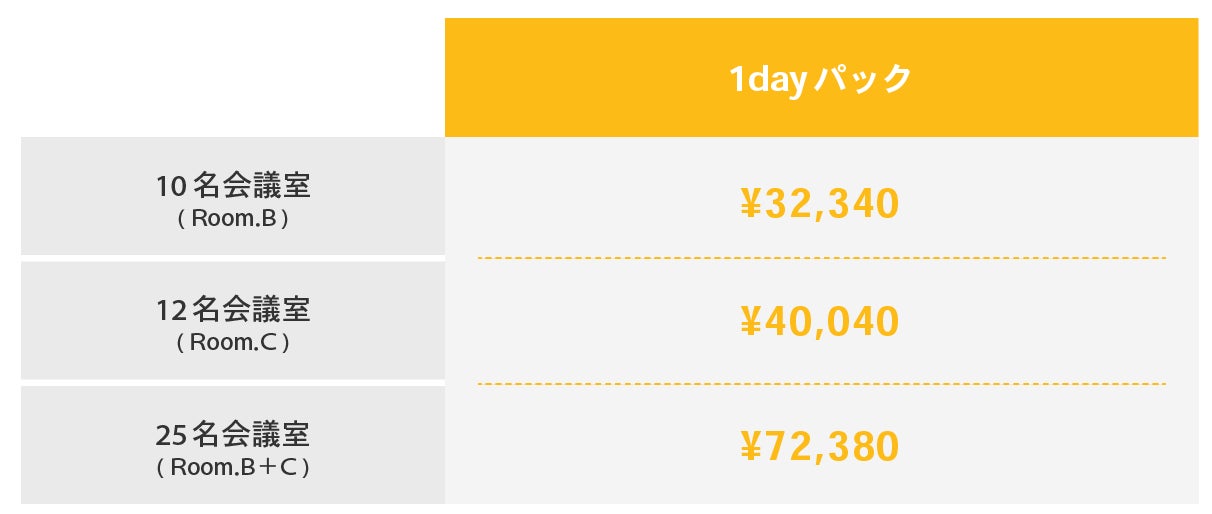This screenshot has width=1212, height=514.
Task: Click the (Room.B) sub-label
Action: pyautogui.click(x=233, y=218)
